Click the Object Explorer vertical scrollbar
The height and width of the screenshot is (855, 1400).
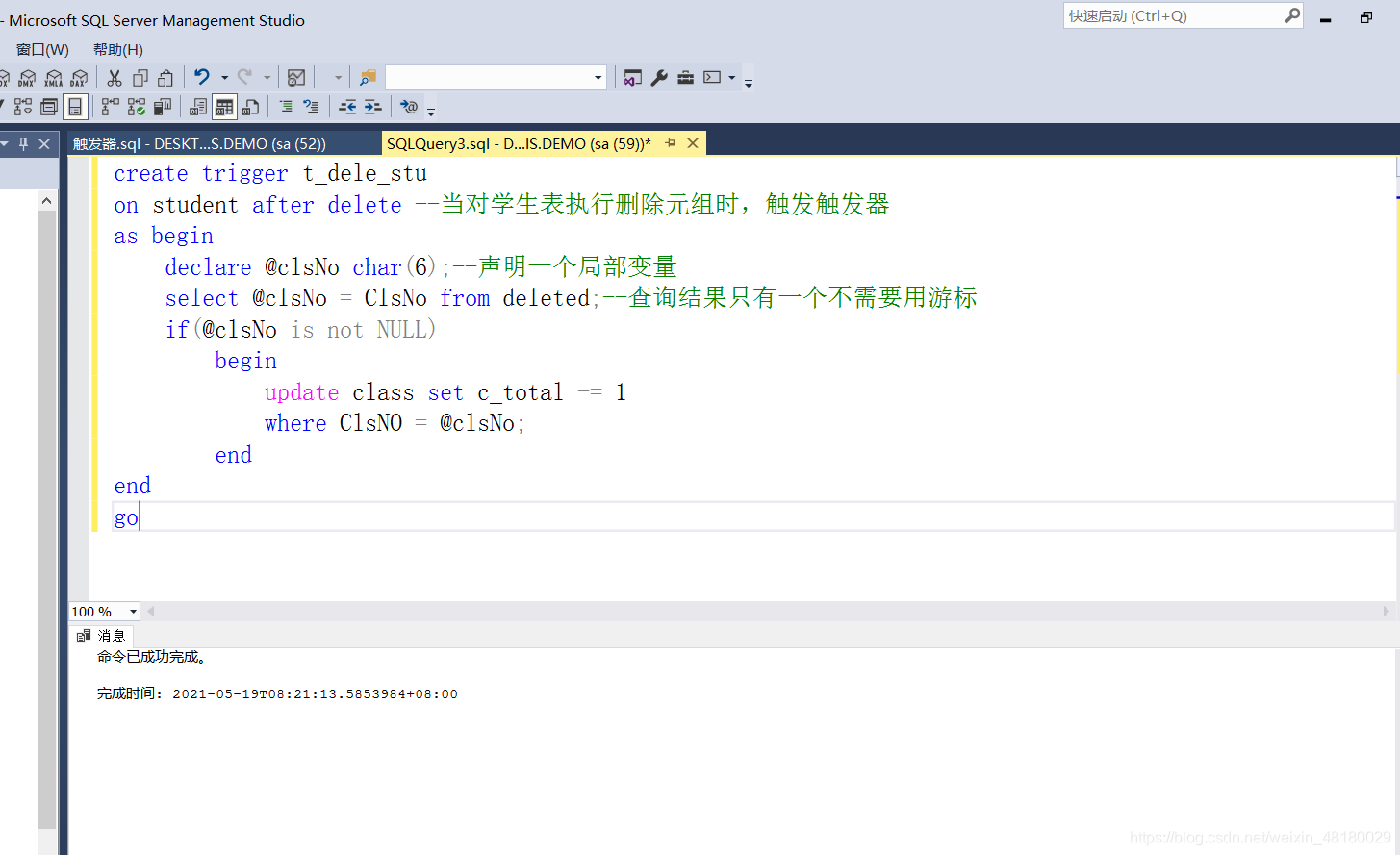pos(46,519)
